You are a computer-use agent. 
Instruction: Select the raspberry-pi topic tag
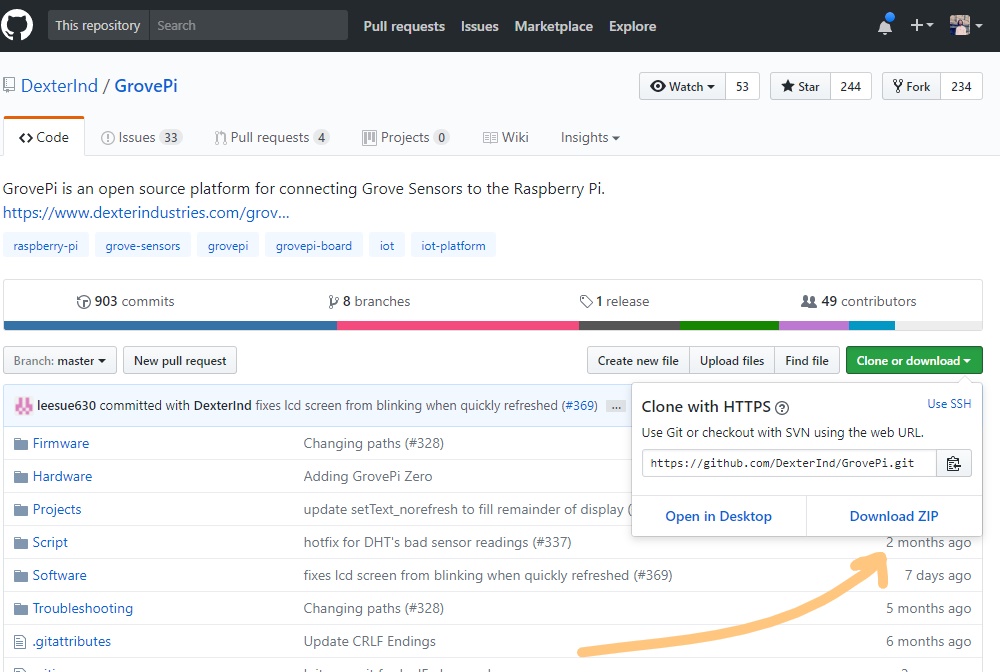(x=45, y=245)
